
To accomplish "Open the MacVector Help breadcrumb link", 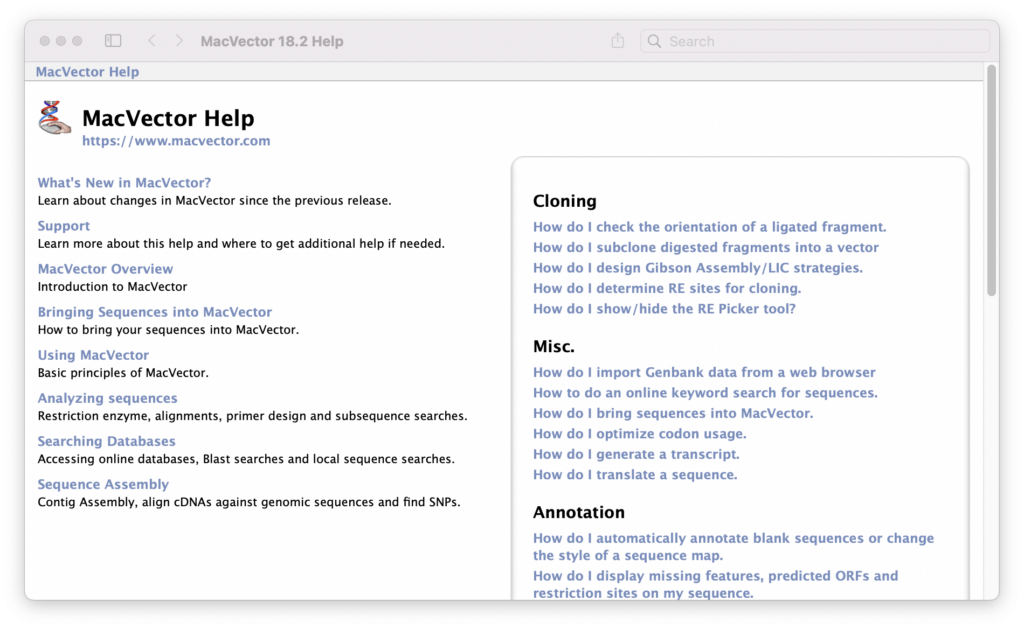I will point(87,72).
